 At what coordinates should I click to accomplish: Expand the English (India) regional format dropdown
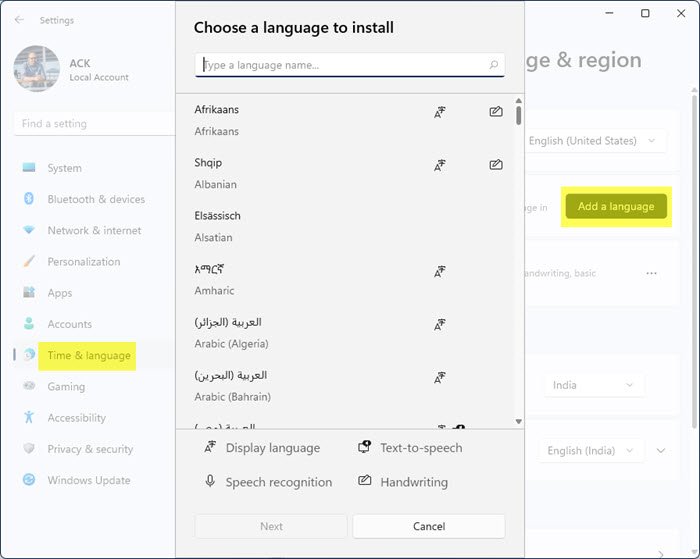click(x=590, y=451)
